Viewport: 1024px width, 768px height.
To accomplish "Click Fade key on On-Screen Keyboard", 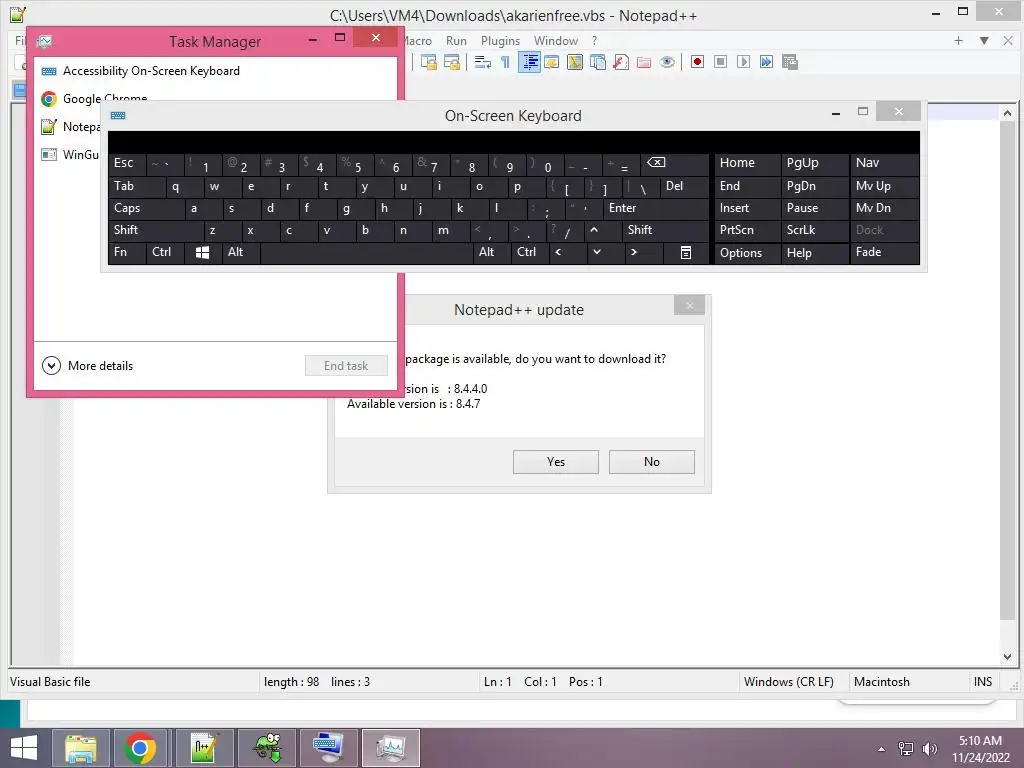I will point(884,252).
